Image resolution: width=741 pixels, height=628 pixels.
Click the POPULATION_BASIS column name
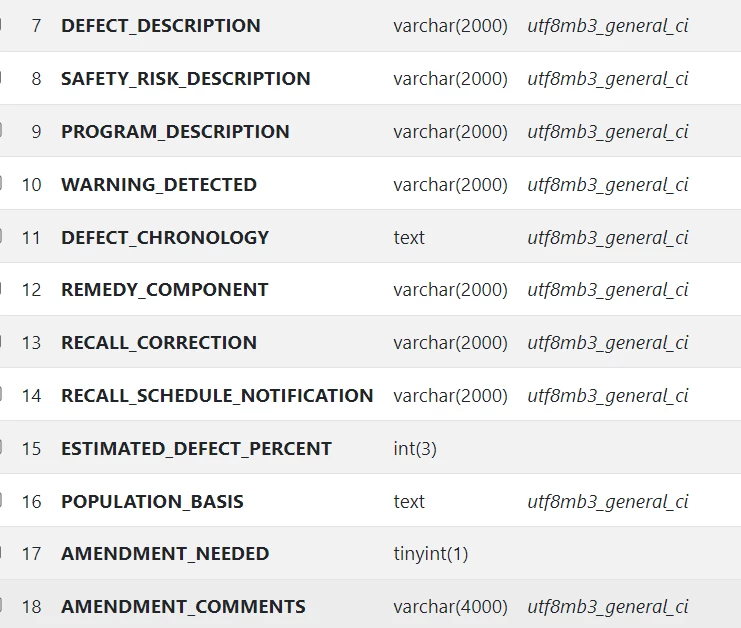152,501
